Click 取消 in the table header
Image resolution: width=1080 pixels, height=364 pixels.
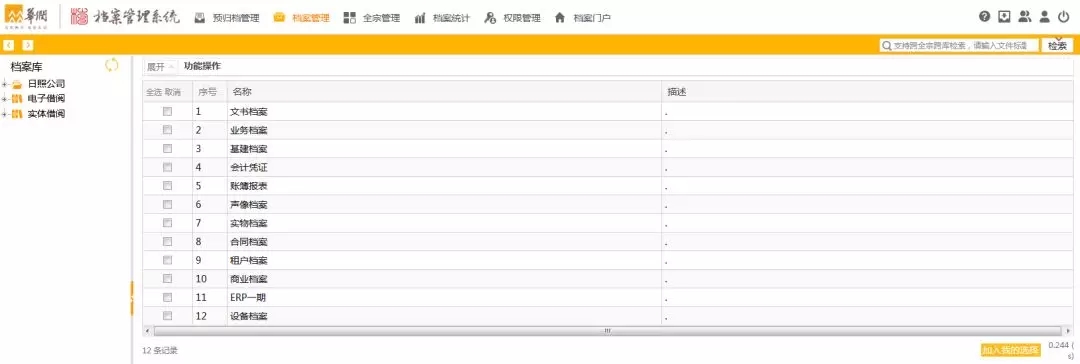pos(172,92)
